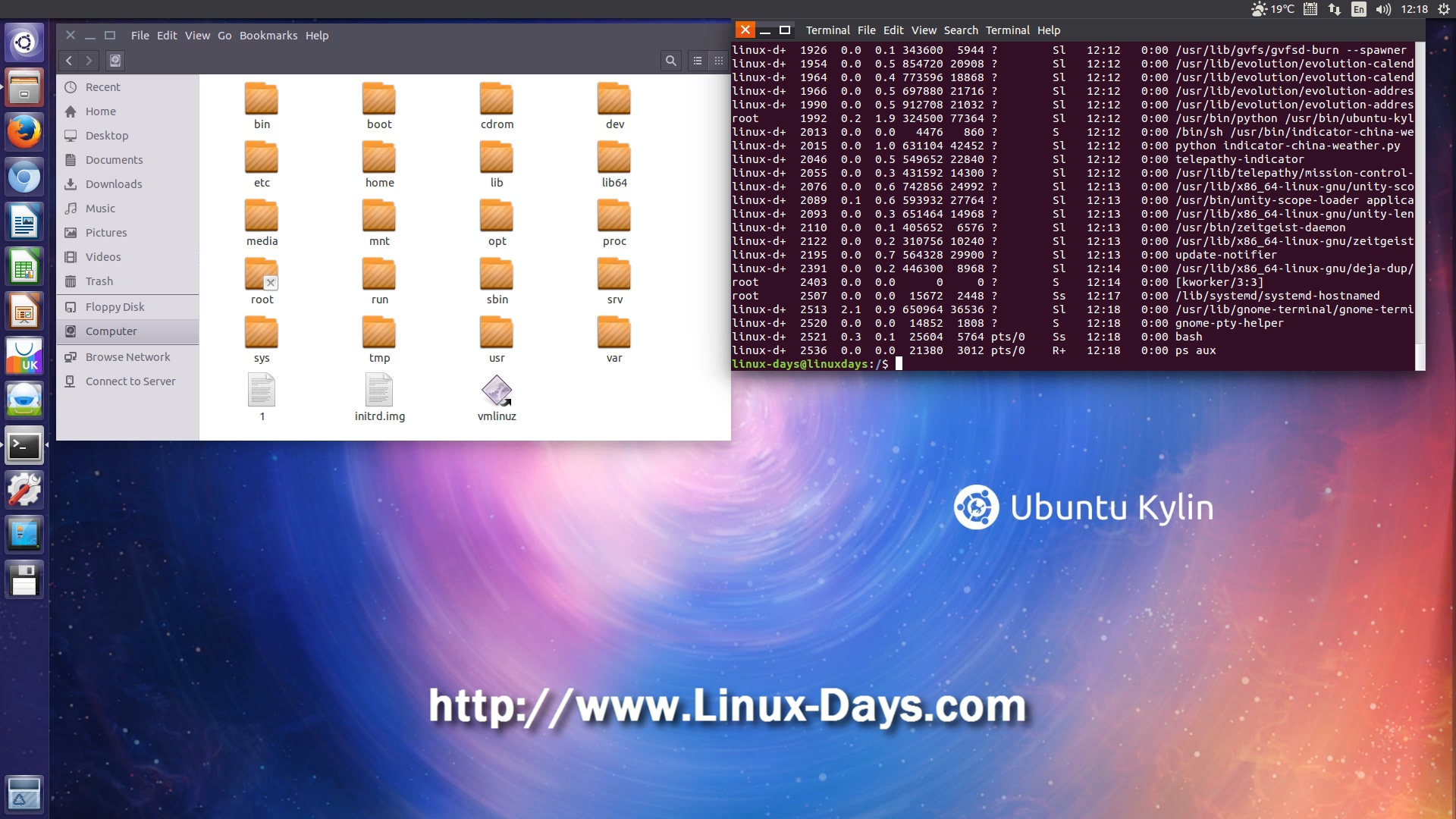
Task: Select the cdrom folder
Action: (497, 106)
